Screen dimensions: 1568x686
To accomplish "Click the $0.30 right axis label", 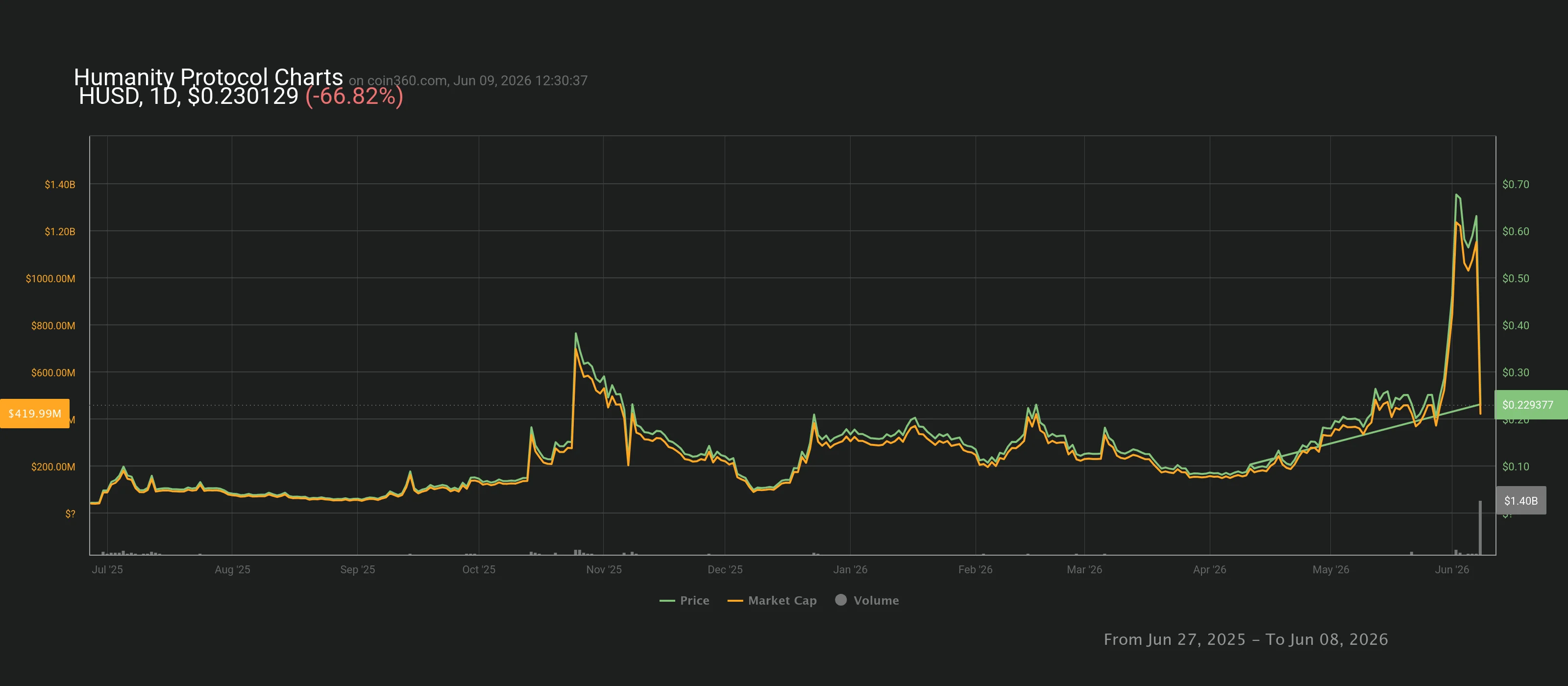I will [1515, 372].
